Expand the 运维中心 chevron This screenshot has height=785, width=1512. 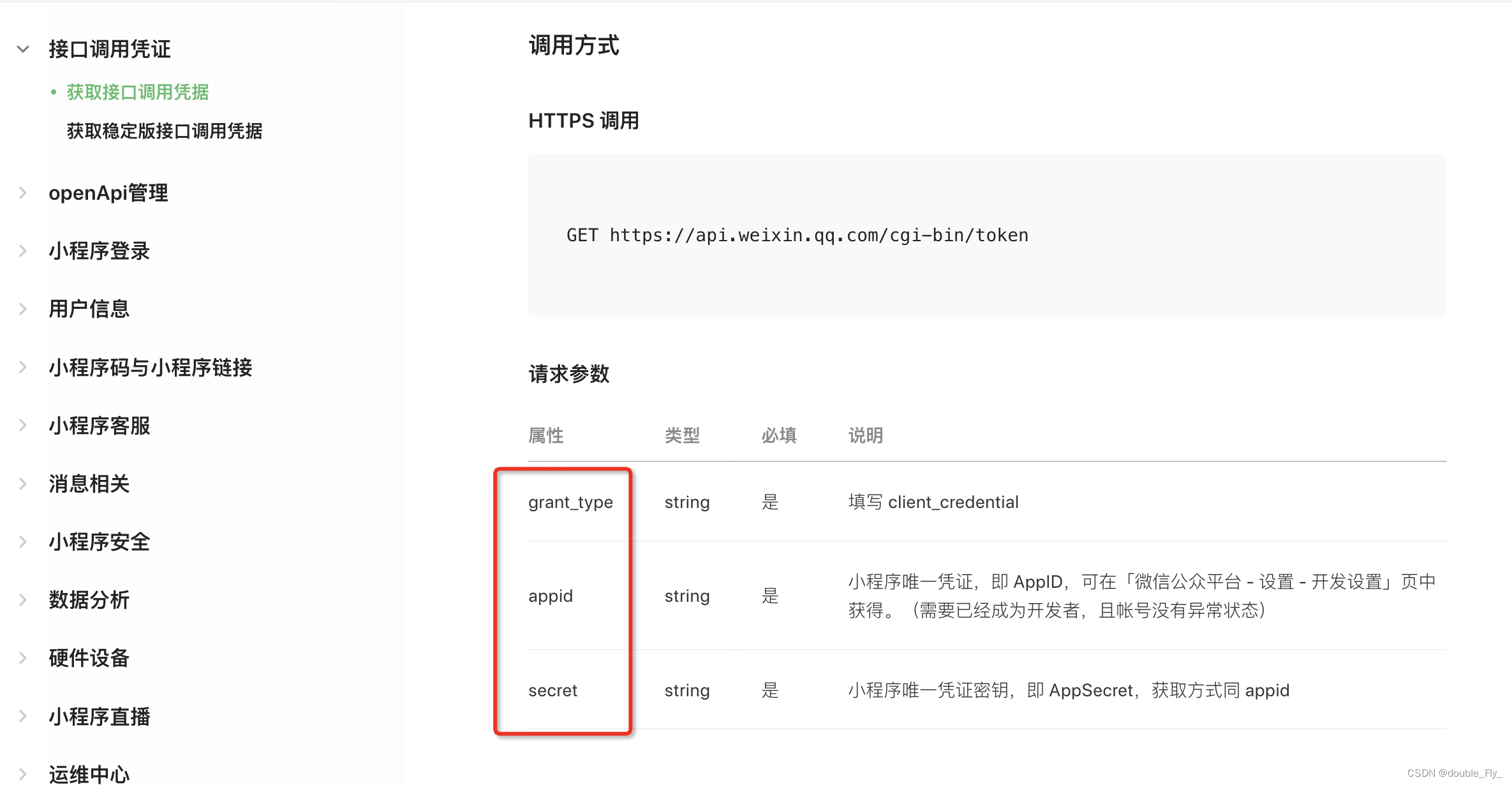pos(23,774)
